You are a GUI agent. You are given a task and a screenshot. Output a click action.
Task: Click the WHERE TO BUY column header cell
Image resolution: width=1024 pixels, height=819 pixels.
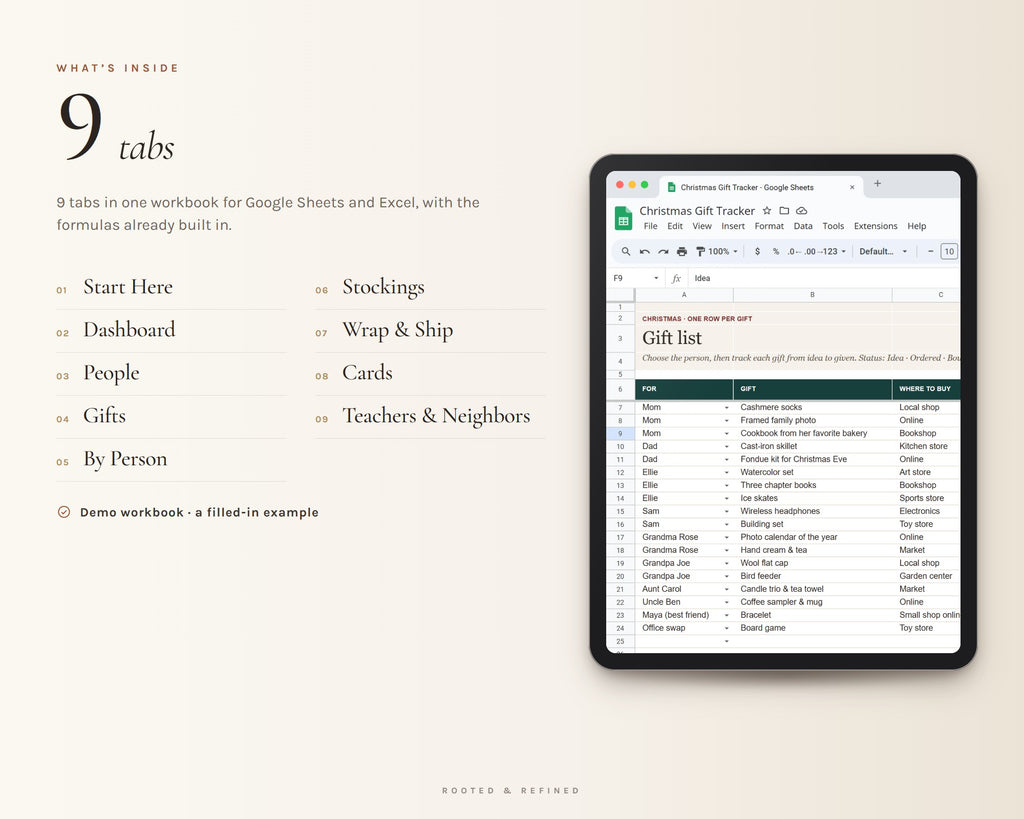tap(926, 389)
